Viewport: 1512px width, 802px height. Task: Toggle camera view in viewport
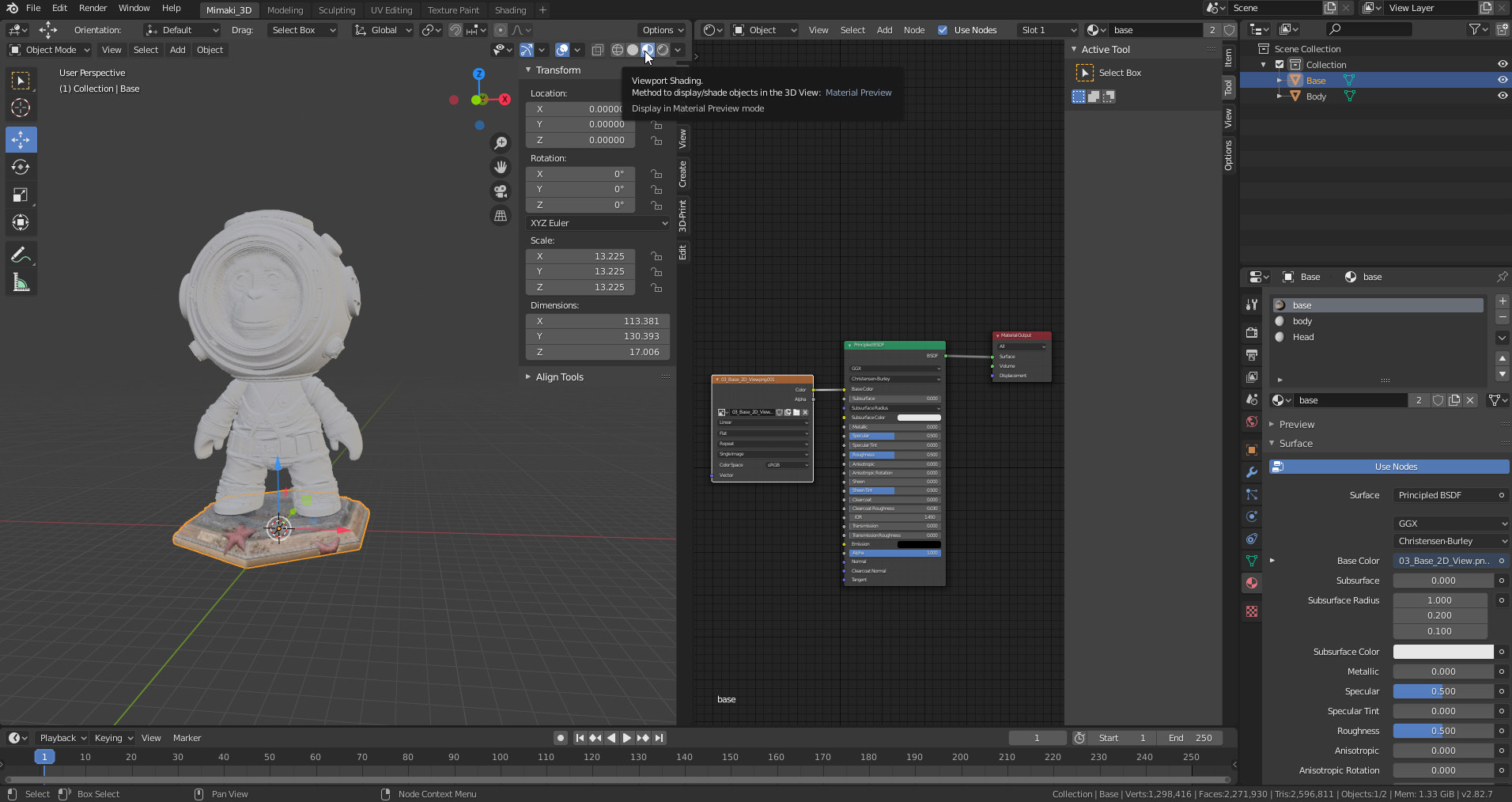(501, 191)
